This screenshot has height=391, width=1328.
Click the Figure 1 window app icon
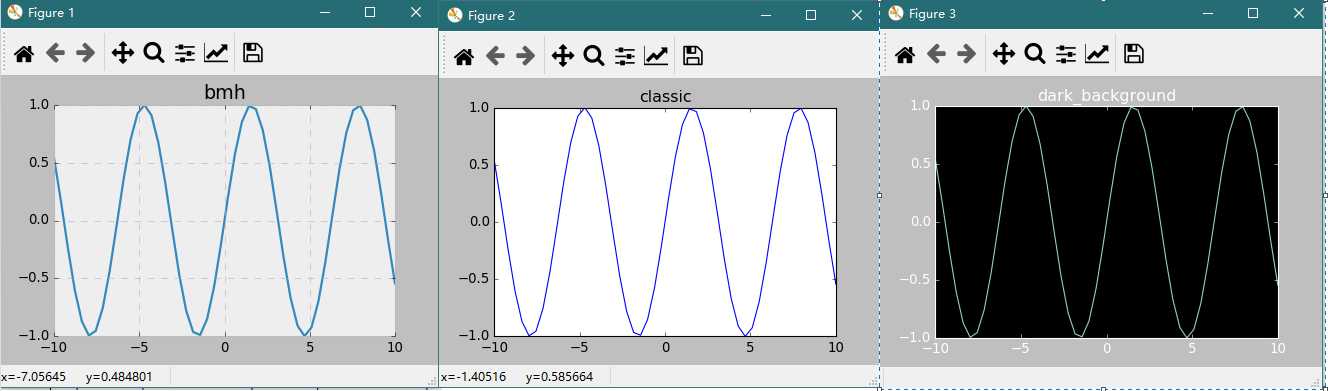14,12
